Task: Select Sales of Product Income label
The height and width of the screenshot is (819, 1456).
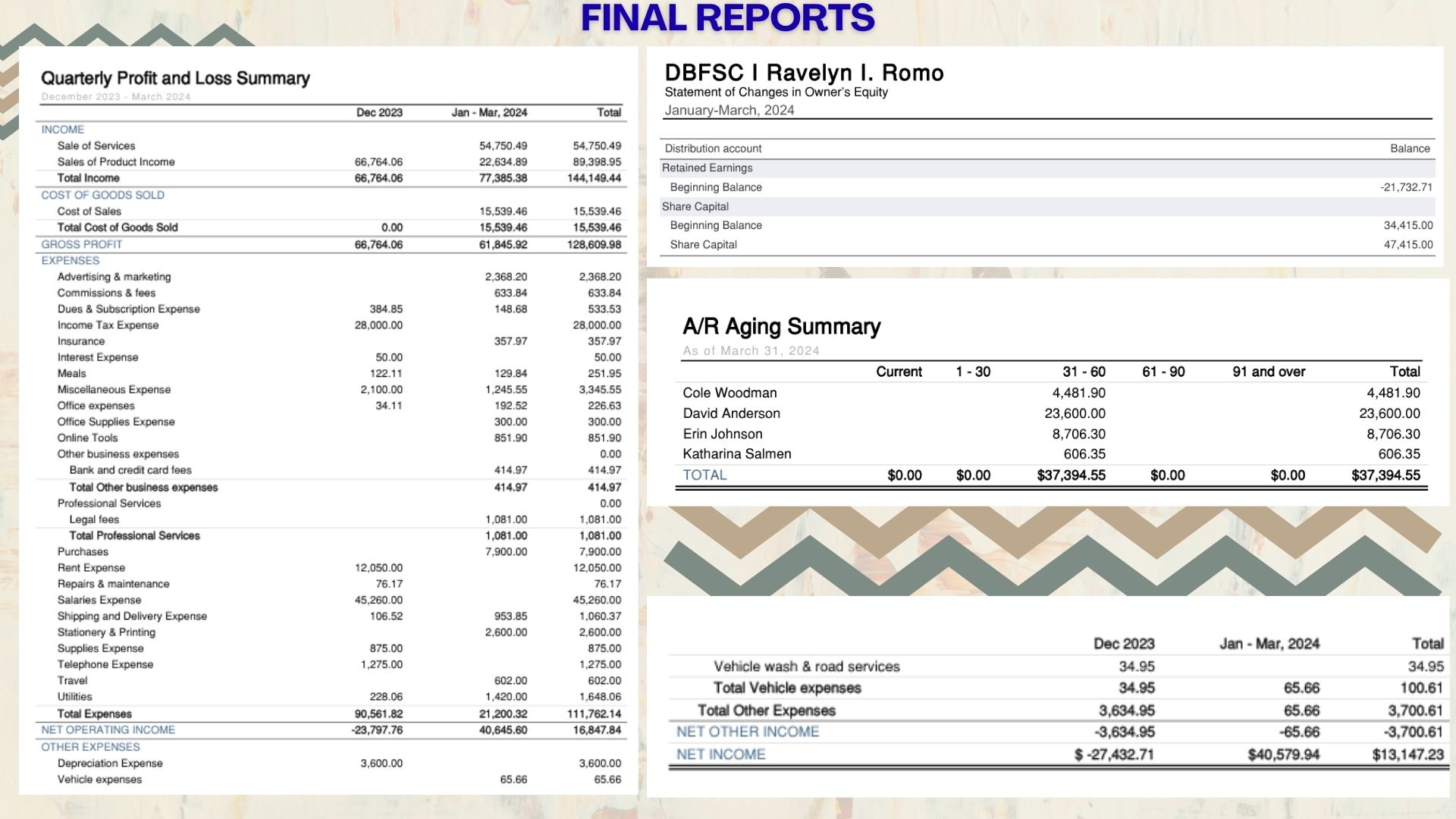Action: [116, 162]
